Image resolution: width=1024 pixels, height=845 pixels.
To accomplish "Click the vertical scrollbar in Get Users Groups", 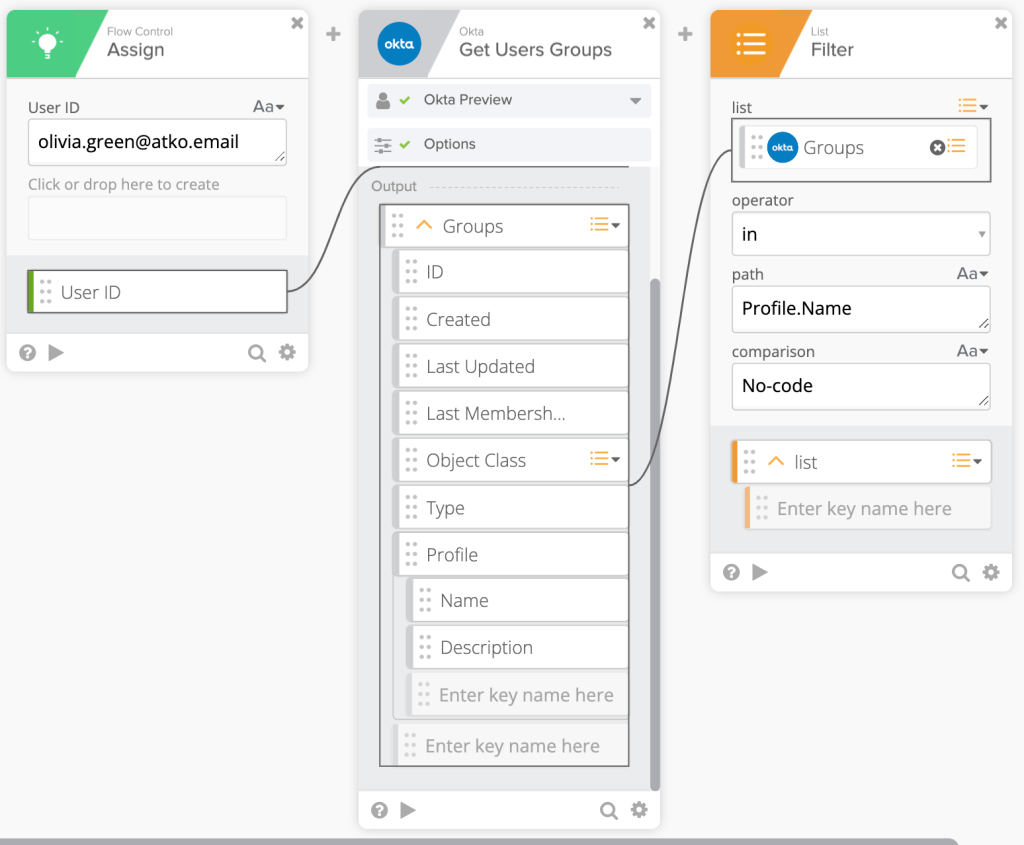I will (x=655, y=500).
